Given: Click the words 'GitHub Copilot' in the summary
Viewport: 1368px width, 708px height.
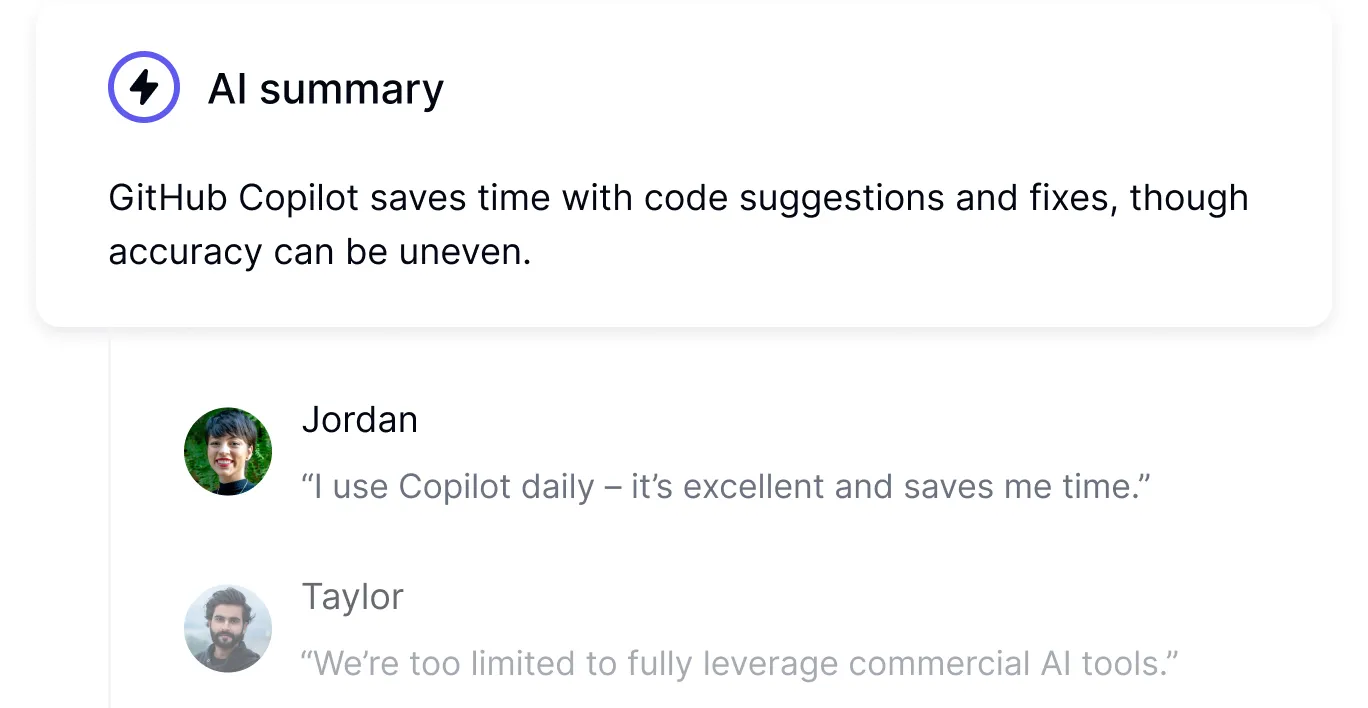Looking at the screenshot, I should [x=234, y=199].
